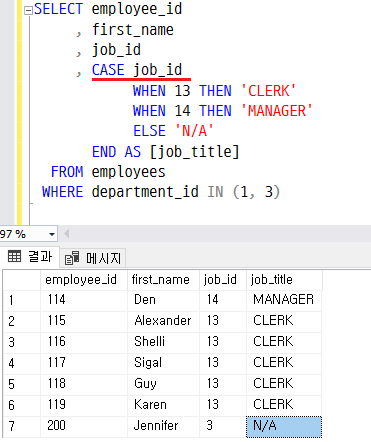Click the MANAGER job_title cell
The image size is (371, 442).
pyautogui.click(x=284, y=300)
